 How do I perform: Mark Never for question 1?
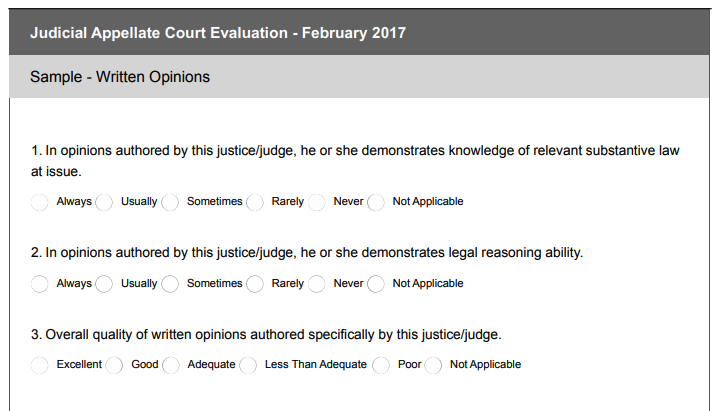click(x=317, y=202)
